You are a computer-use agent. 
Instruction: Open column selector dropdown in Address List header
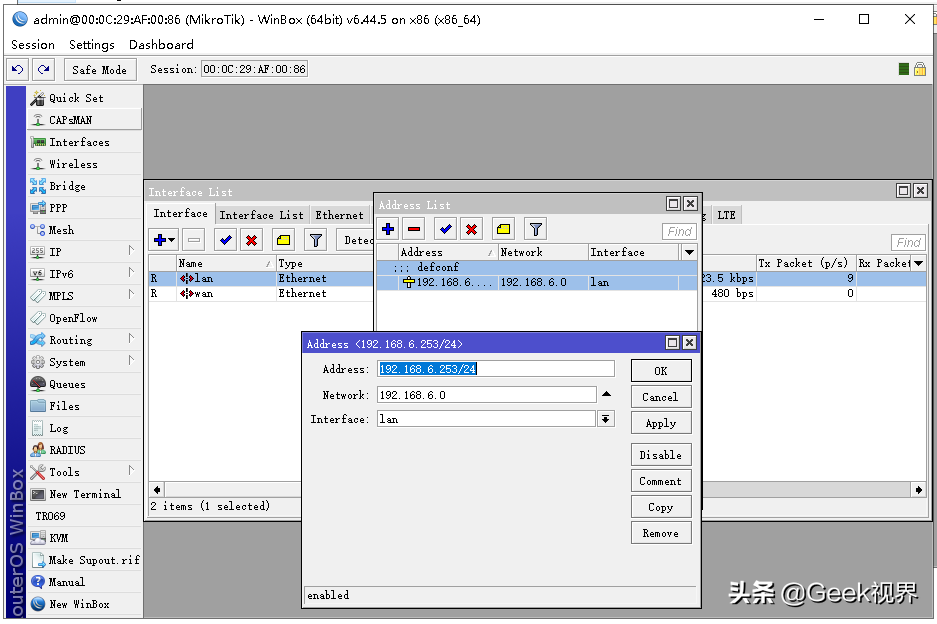[689, 252]
